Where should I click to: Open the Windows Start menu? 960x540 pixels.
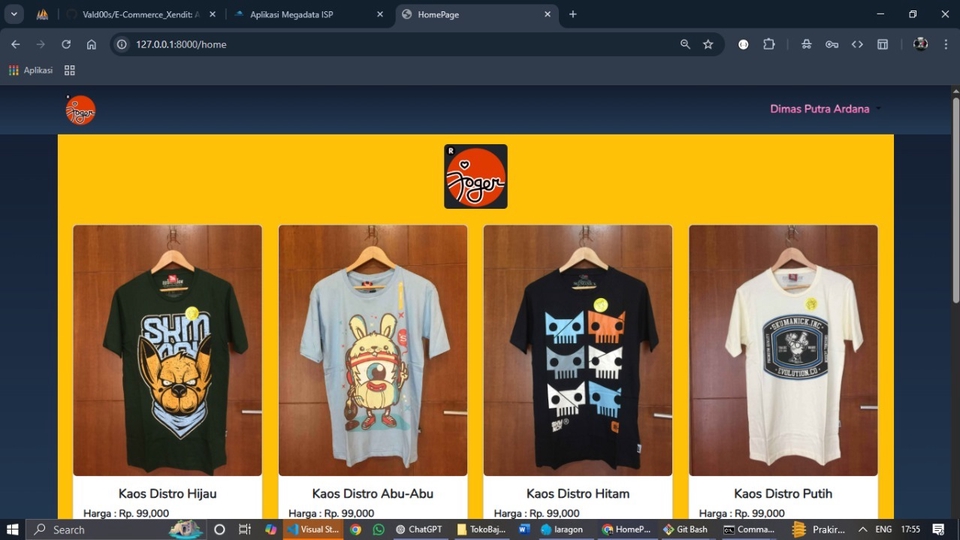click(x=12, y=530)
